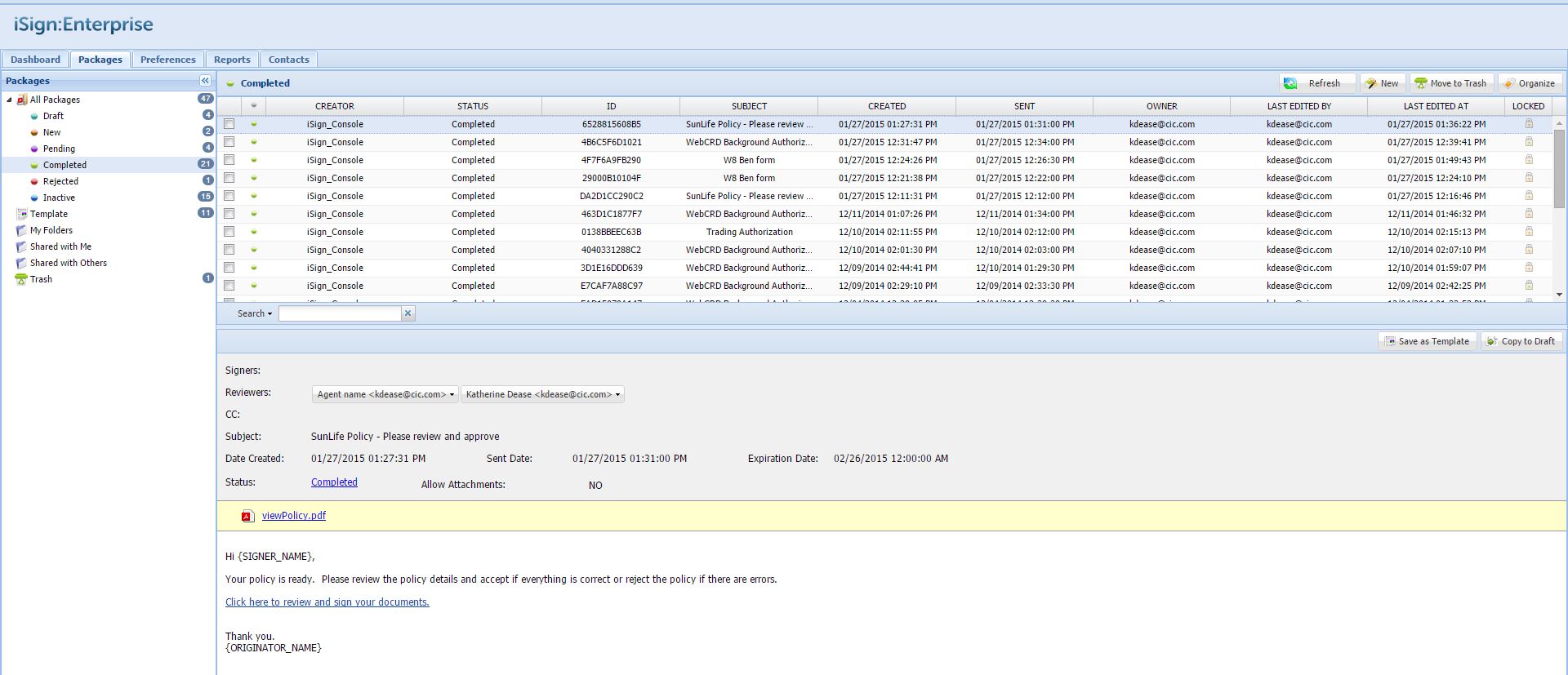The height and width of the screenshot is (675, 1568).
Task: Click the Draft status dot icon
Action: (x=34, y=116)
